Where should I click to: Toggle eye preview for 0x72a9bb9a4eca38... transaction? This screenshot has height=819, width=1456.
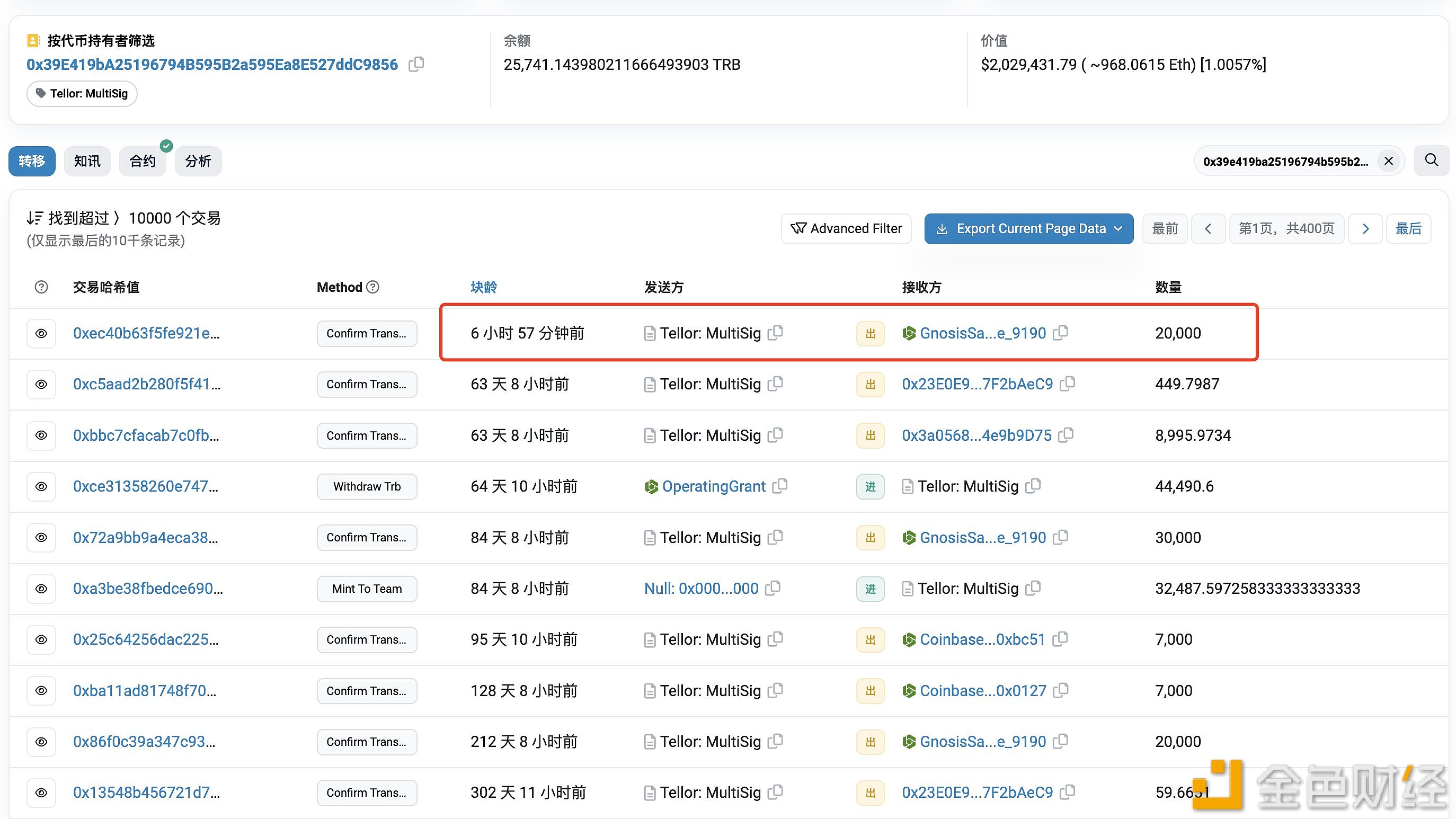point(41,538)
